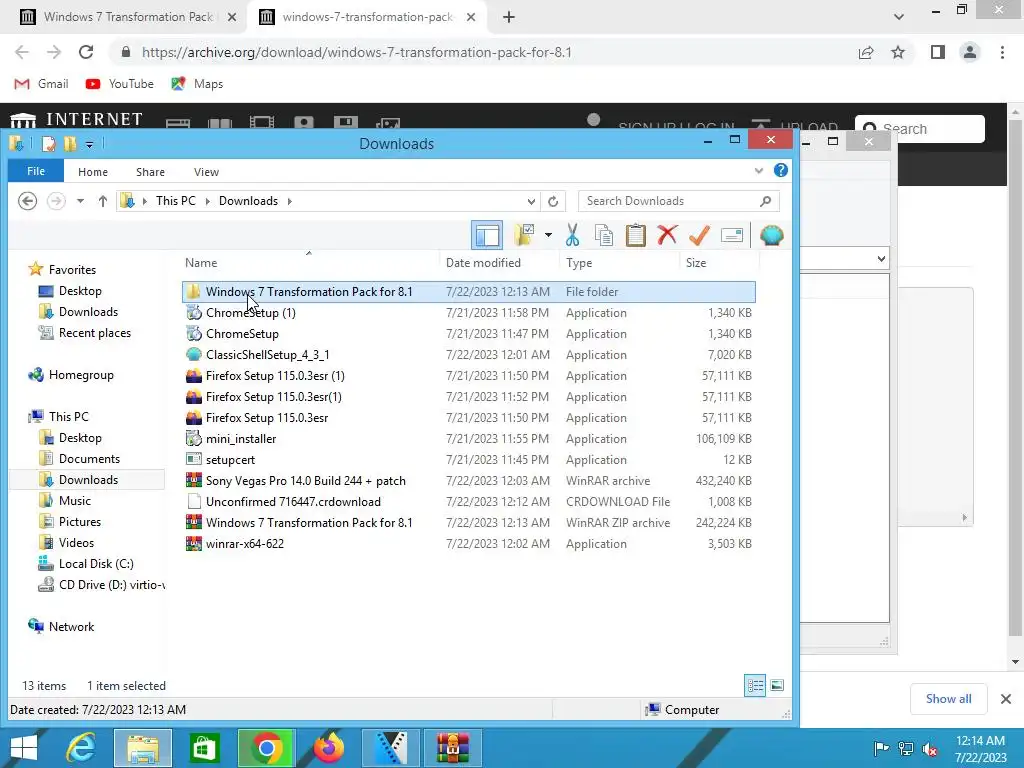
Task: Sort by Date modified column header
Action: tap(500, 263)
